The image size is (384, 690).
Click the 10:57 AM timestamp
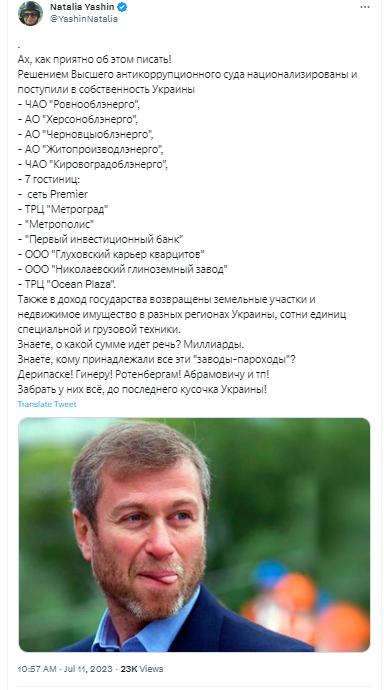tap(37, 669)
